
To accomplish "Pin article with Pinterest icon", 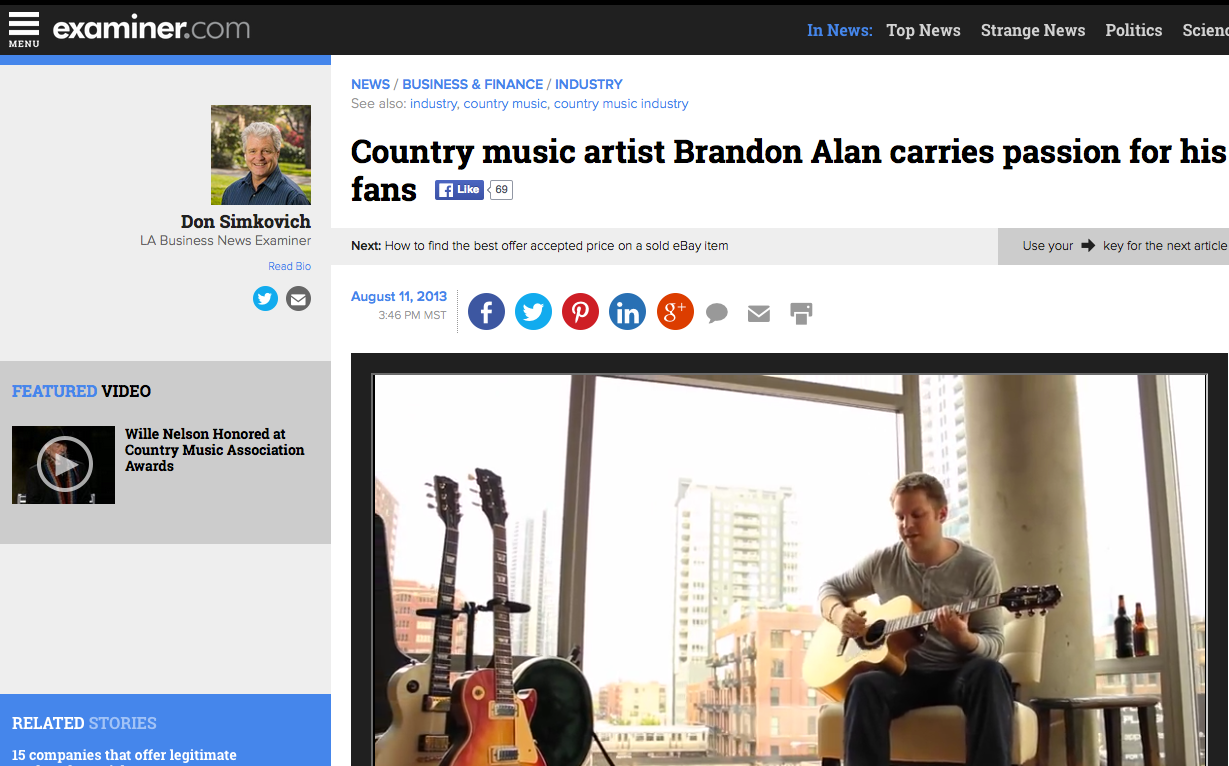I will [x=580, y=312].
